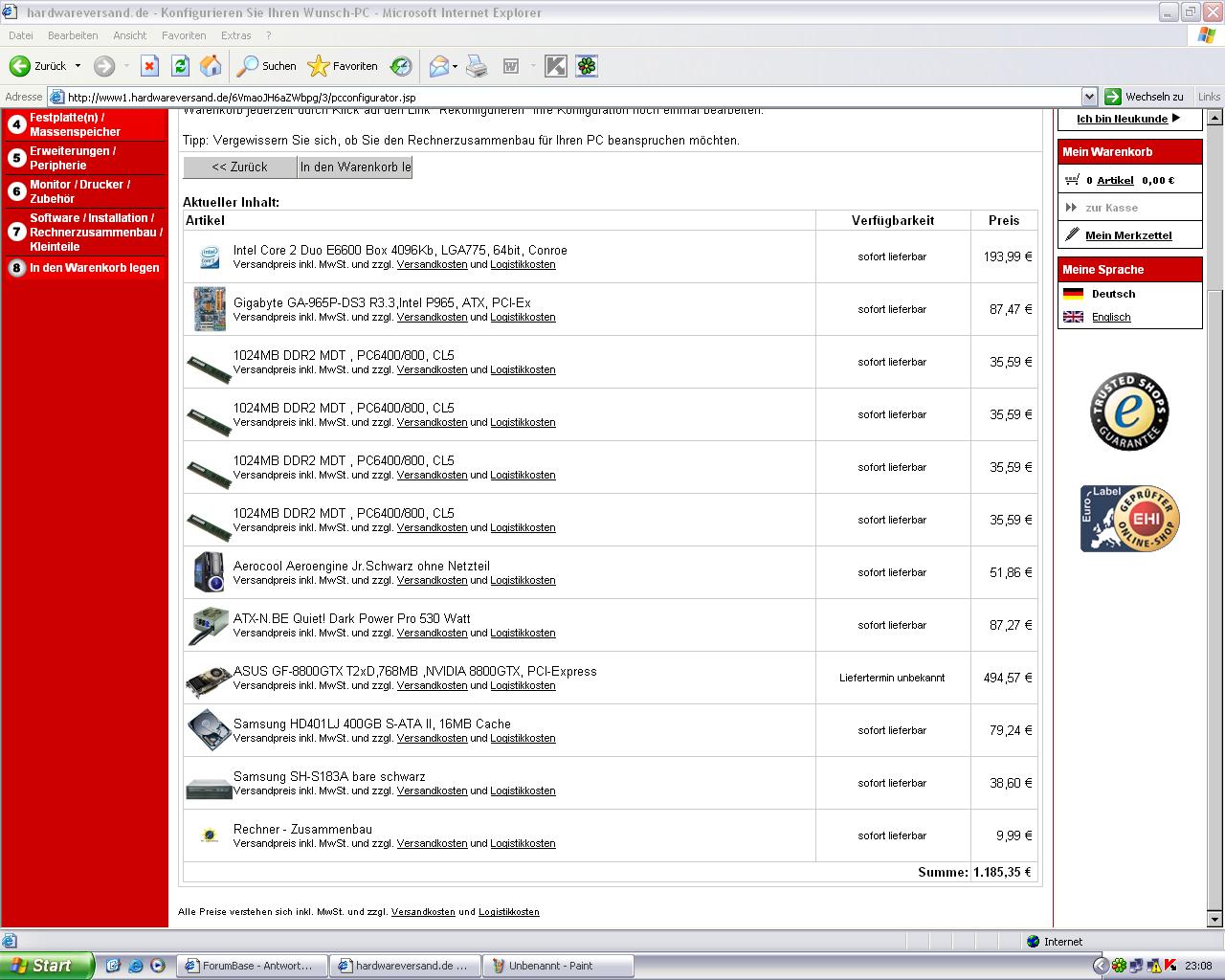Click the Windows Media Player quick launch icon
Viewport: 1225px width, 980px height.
(158, 966)
